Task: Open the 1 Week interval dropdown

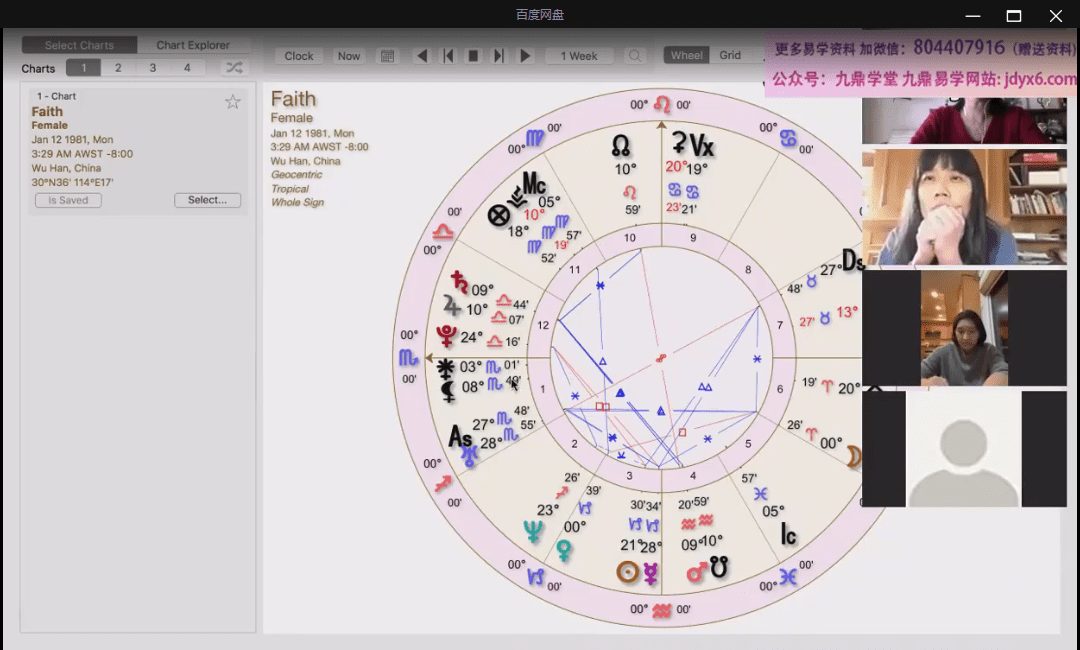Action: [x=579, y=56]
